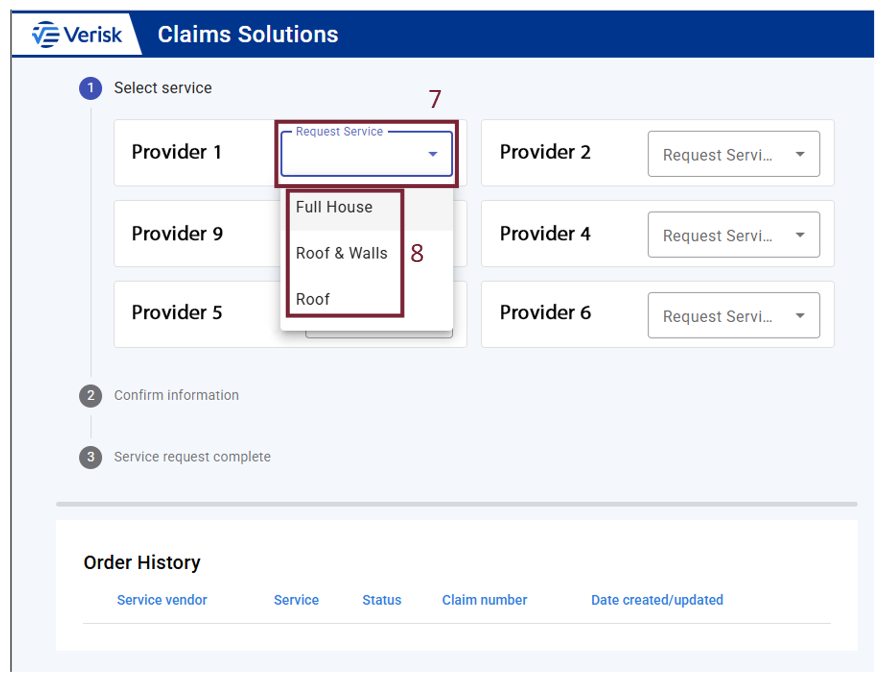This screenshot has height=682, width=884.
Task: Click Provider 6 dropdown arrow icon
Action: [800, 317]
